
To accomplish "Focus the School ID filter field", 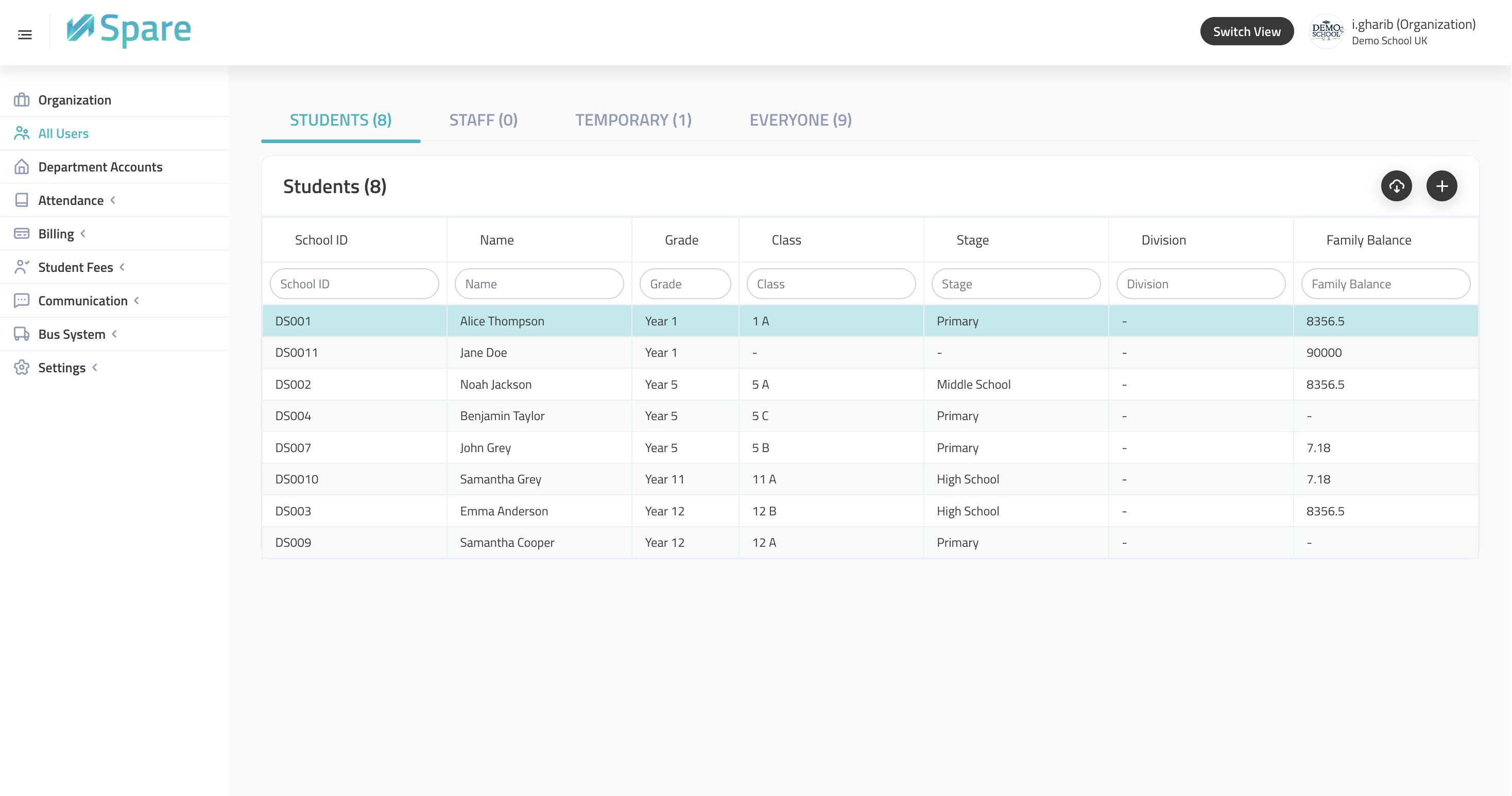I will tap(354, 284).
